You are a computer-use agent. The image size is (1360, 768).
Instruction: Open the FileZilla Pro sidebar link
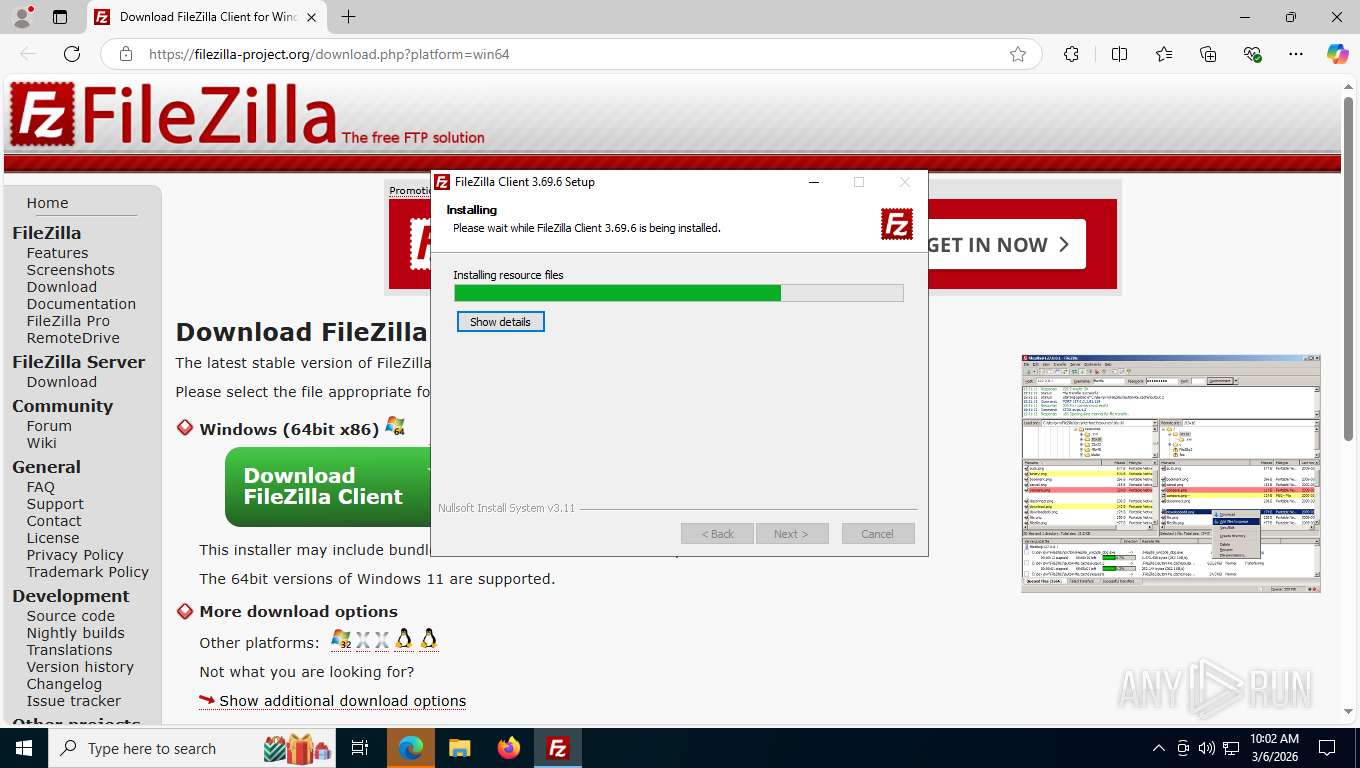coord(68,321)
